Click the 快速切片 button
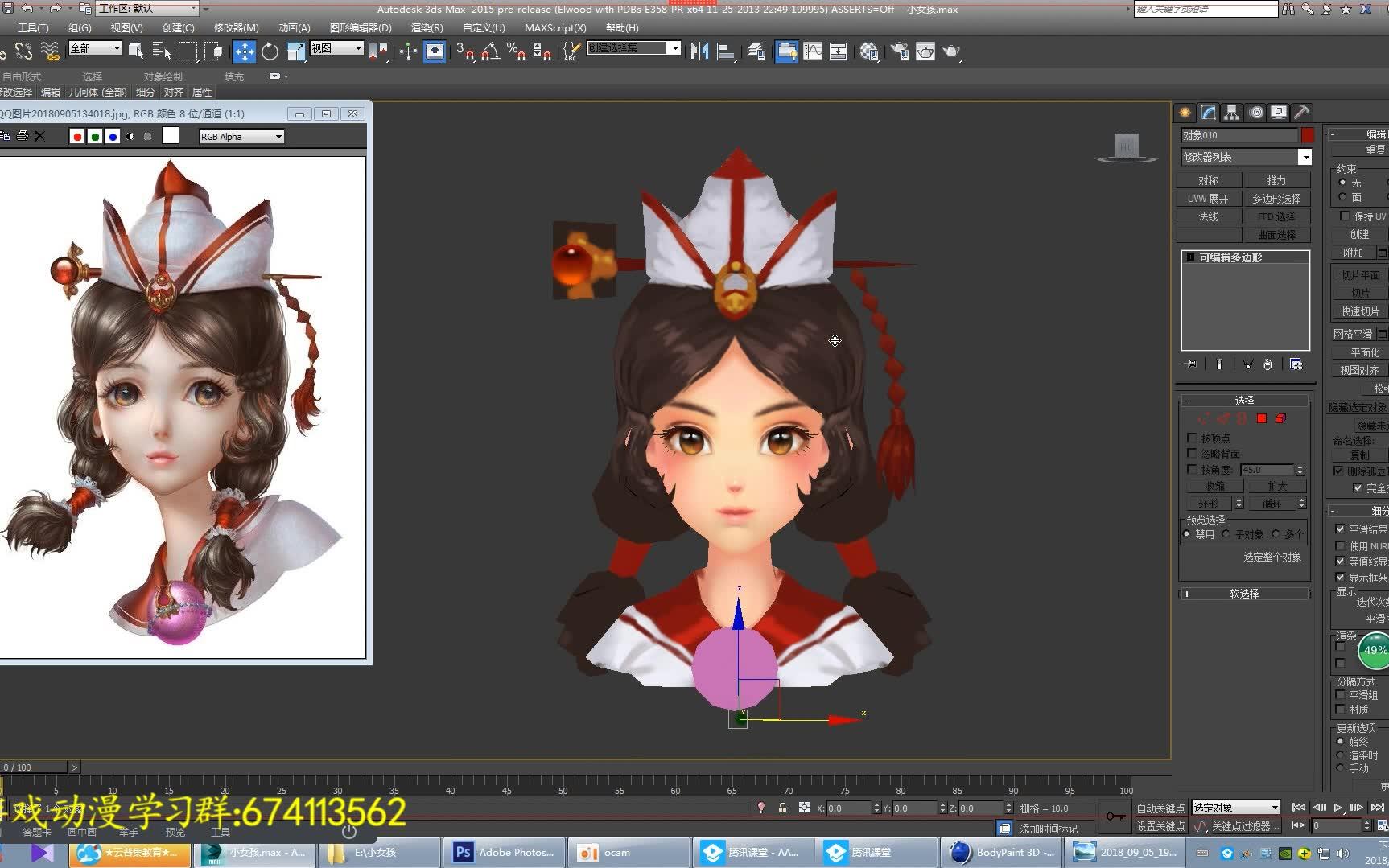This screenshot has height=868, width=1389. (1360, 311)
